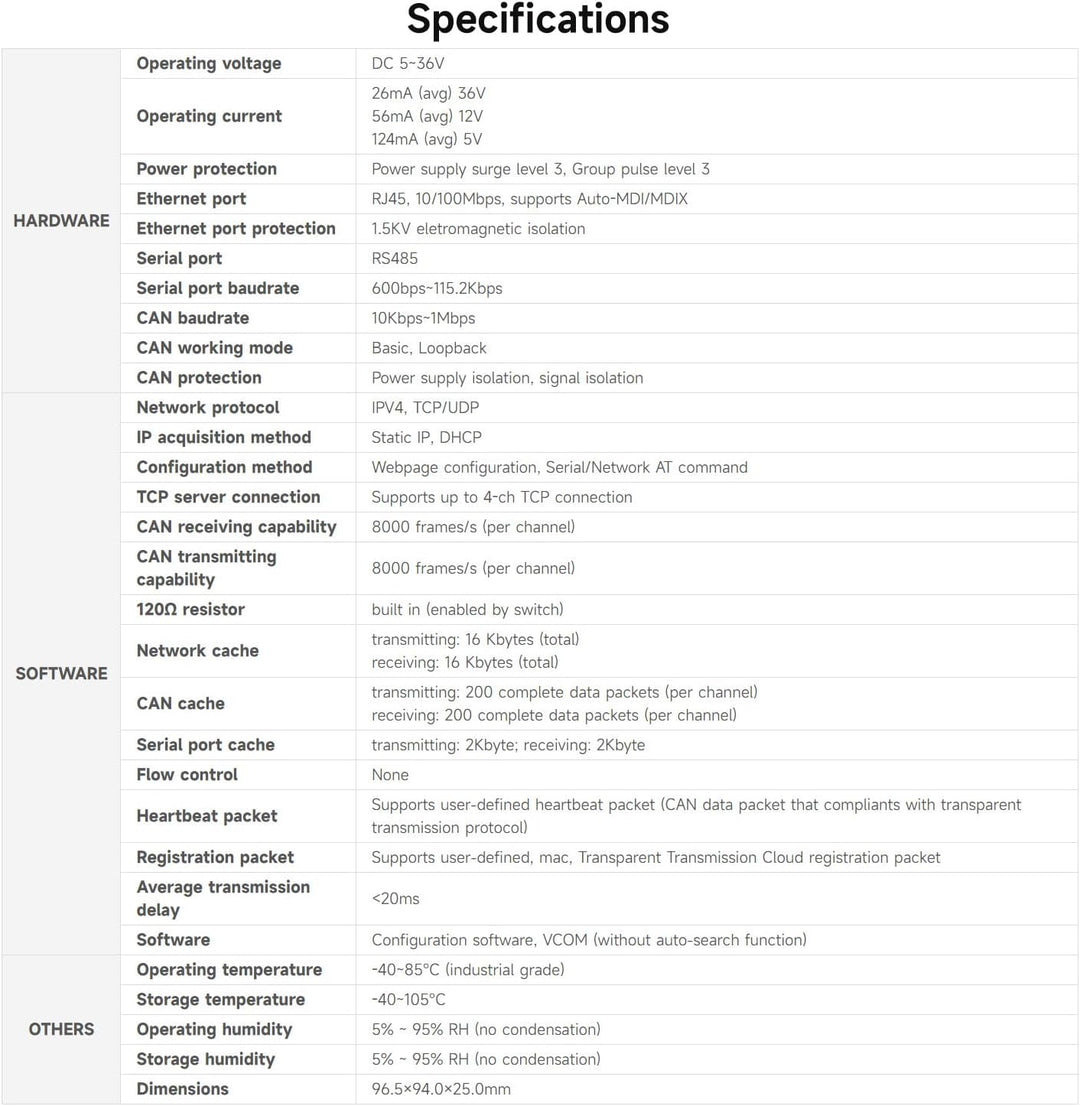Click the <20ms transmission delay value

coord(395,899)
